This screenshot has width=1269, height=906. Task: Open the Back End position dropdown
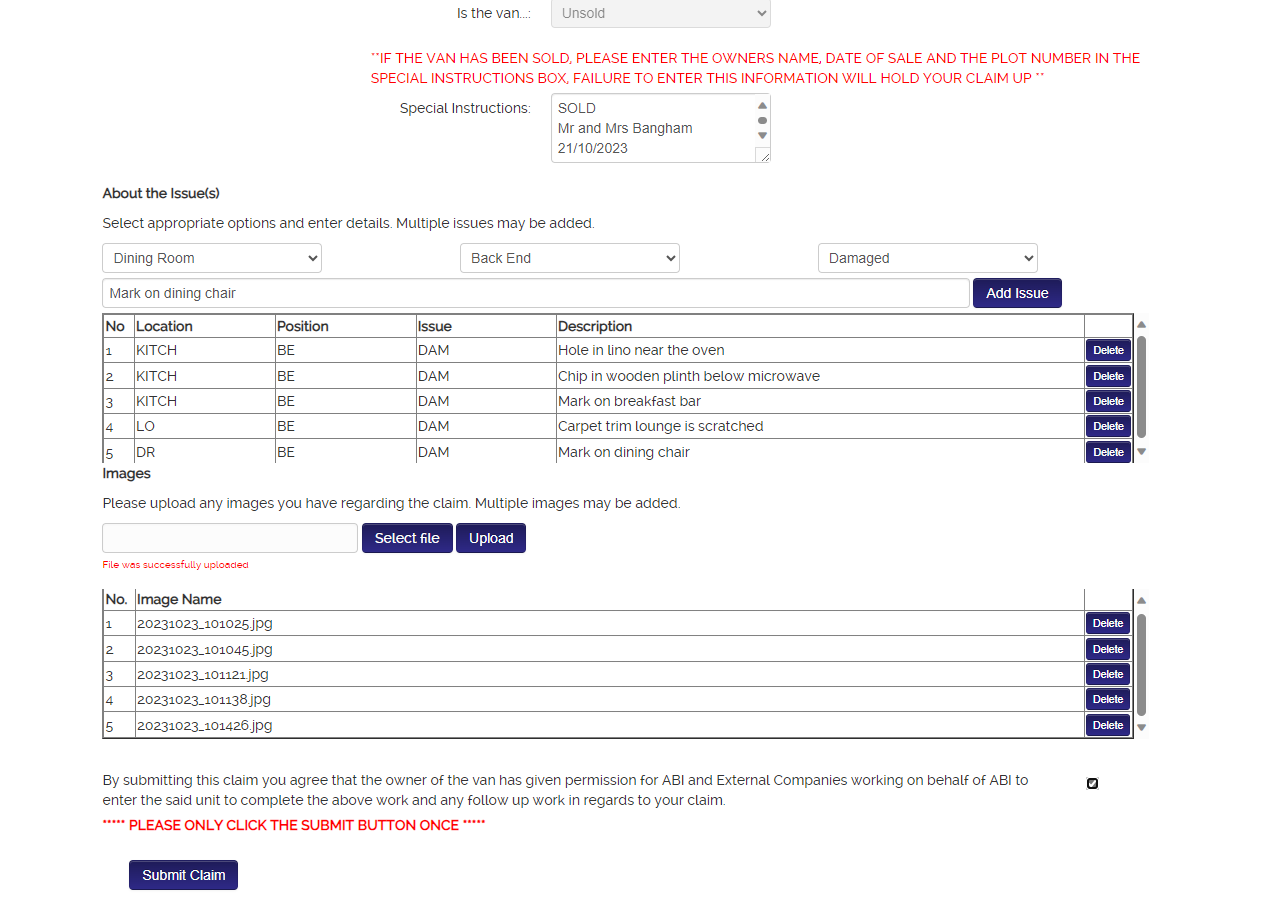(569, 258)
